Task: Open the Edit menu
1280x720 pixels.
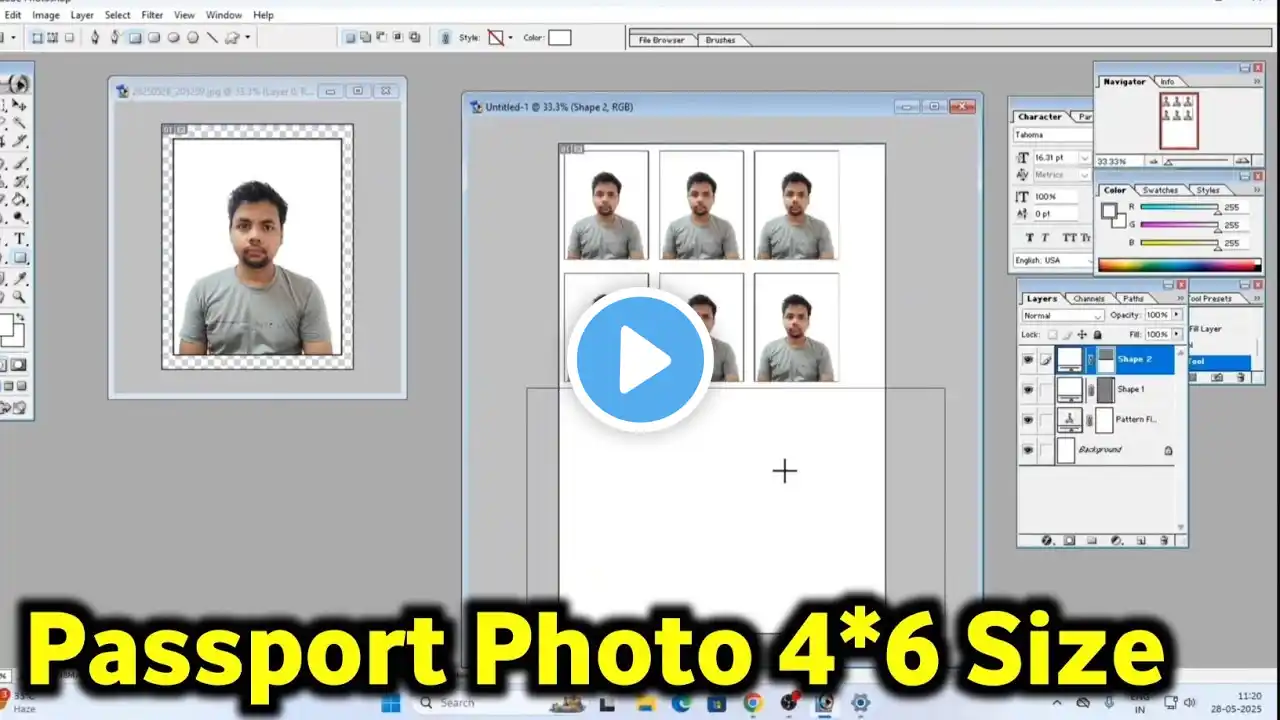Action: pyautogui.click(x=13, y=15)
